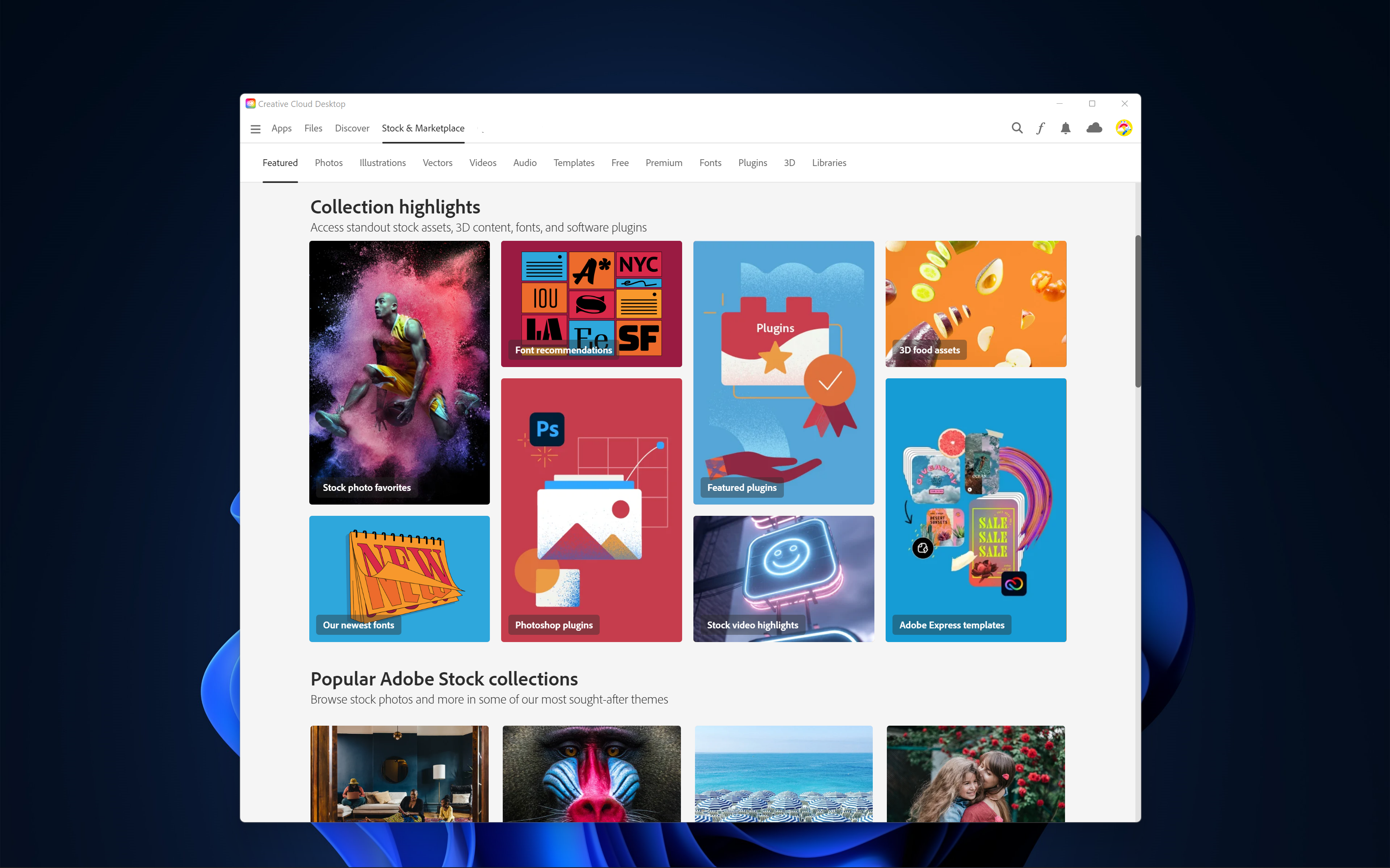Browse the Premium category
This screenshot has width=1390, height=868.
(664, 162)
